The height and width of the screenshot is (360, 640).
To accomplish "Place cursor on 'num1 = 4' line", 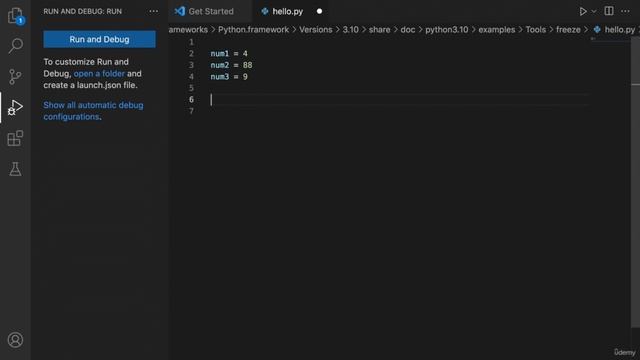I will [229, 53].
